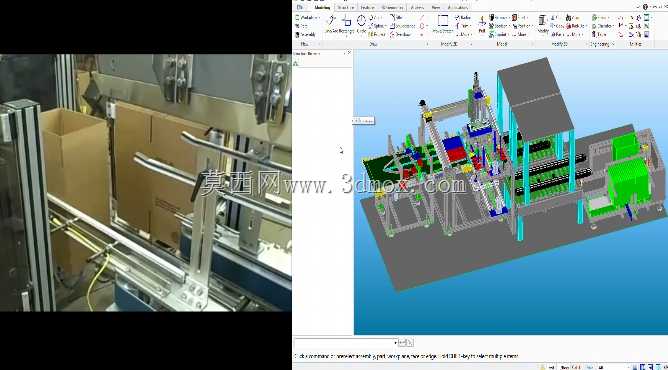The height and width of the screenshot is (370, 668).
Task: Click the large Modify 3D tool
Action: [x=542, y=25]
